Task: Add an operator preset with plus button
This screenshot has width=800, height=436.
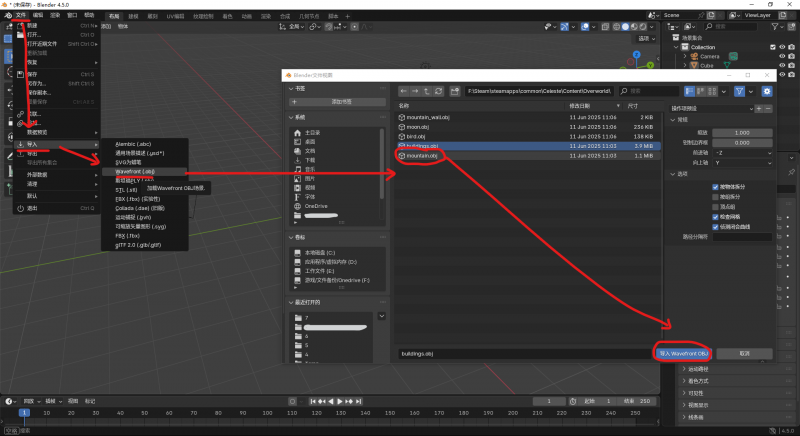Action: tap(759, 109)
